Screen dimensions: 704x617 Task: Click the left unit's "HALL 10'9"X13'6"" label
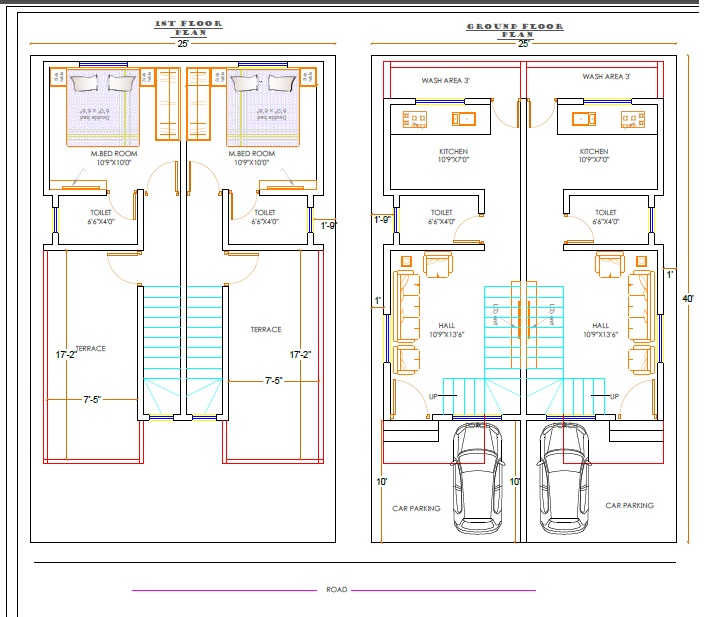click(447, 330)
